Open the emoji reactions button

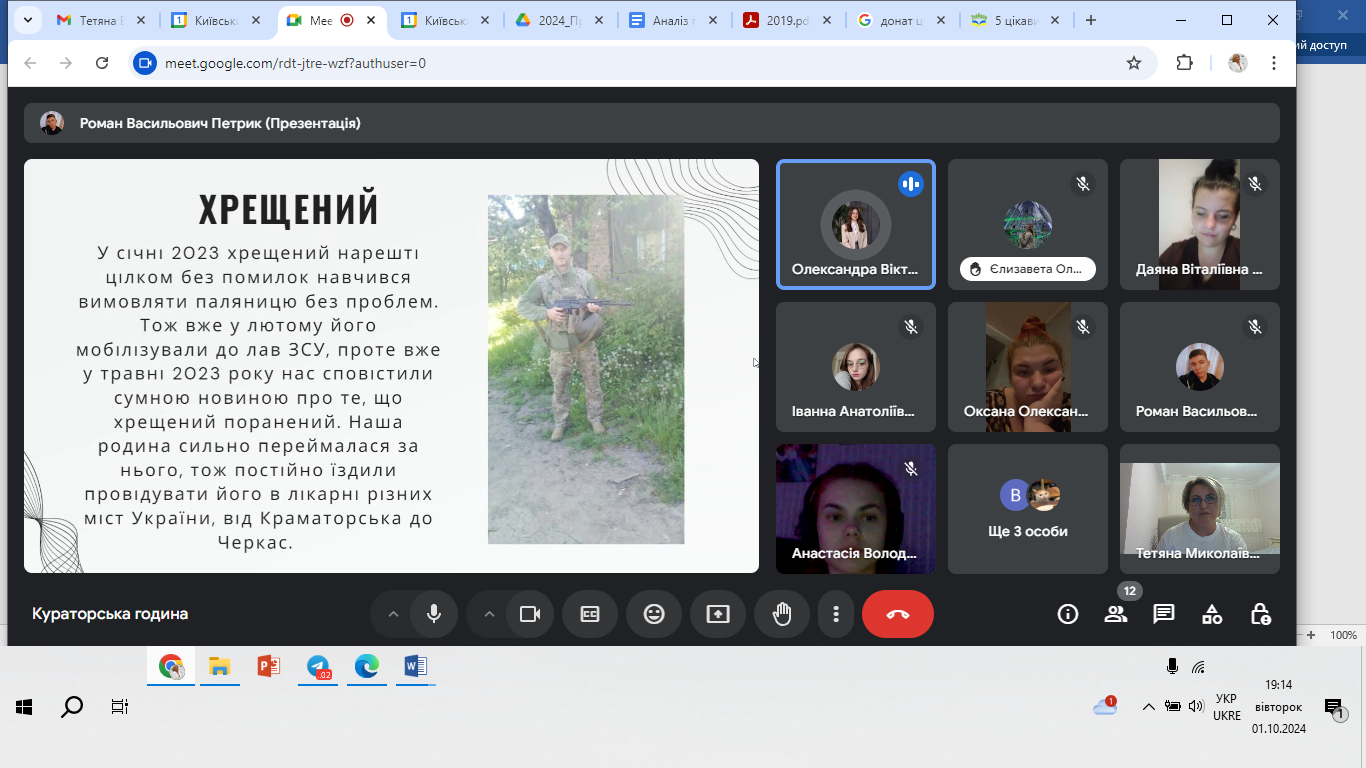tap(654, 614)
